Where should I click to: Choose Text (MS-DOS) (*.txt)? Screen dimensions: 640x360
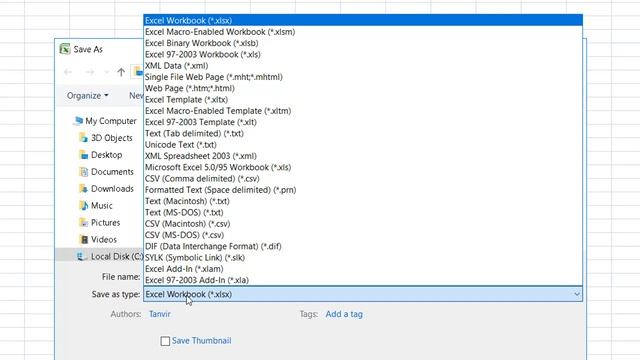[363, 212]
